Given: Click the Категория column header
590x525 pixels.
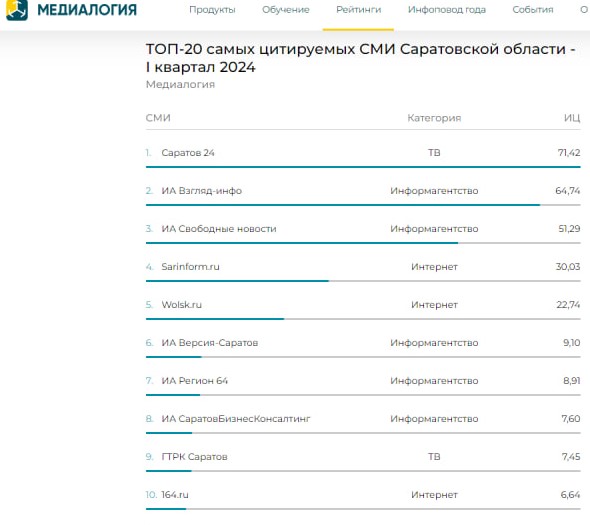Looking at the screenshot, I should pyautogui.click(x=434, y=118).
